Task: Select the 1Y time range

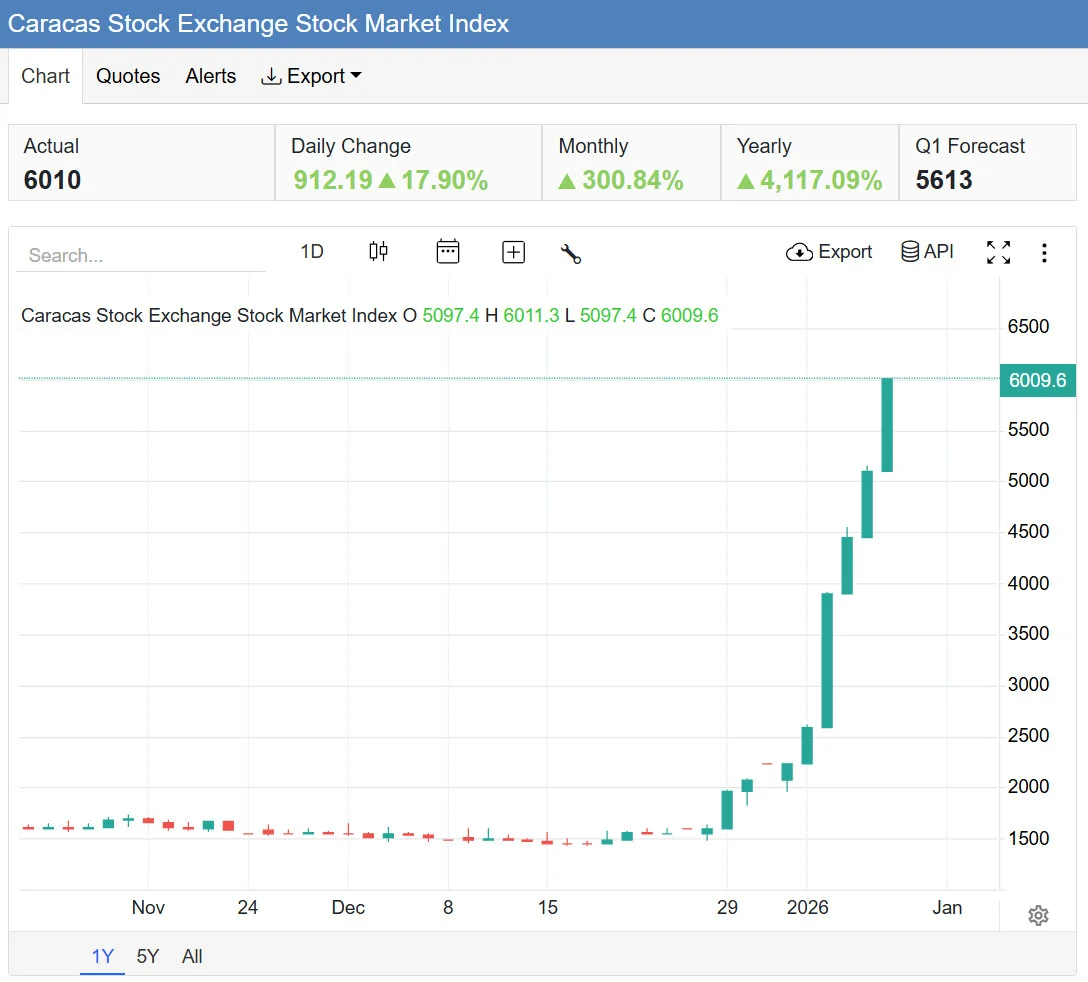Action: [103, 956]
